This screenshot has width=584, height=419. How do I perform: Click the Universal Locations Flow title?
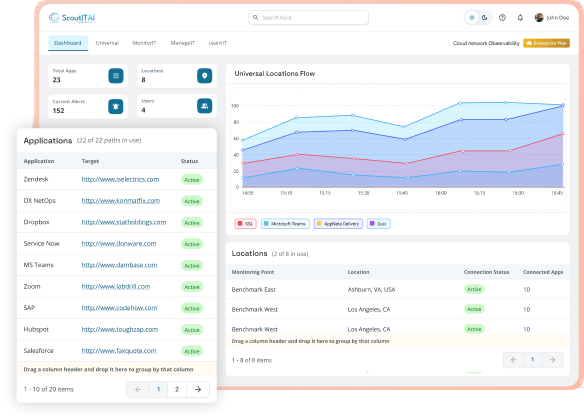tap(274, 73)
